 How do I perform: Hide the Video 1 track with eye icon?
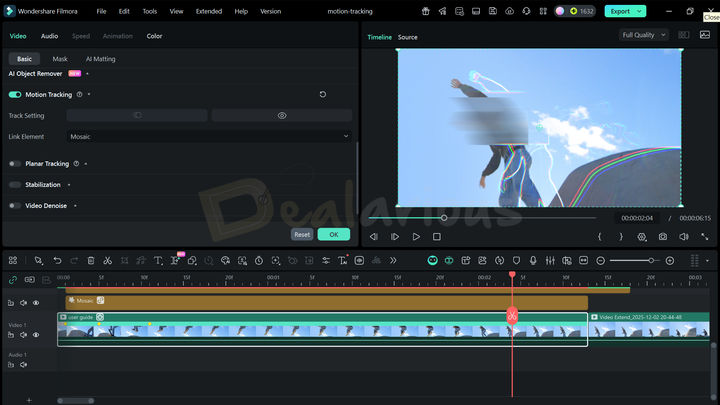pos(36,335)
